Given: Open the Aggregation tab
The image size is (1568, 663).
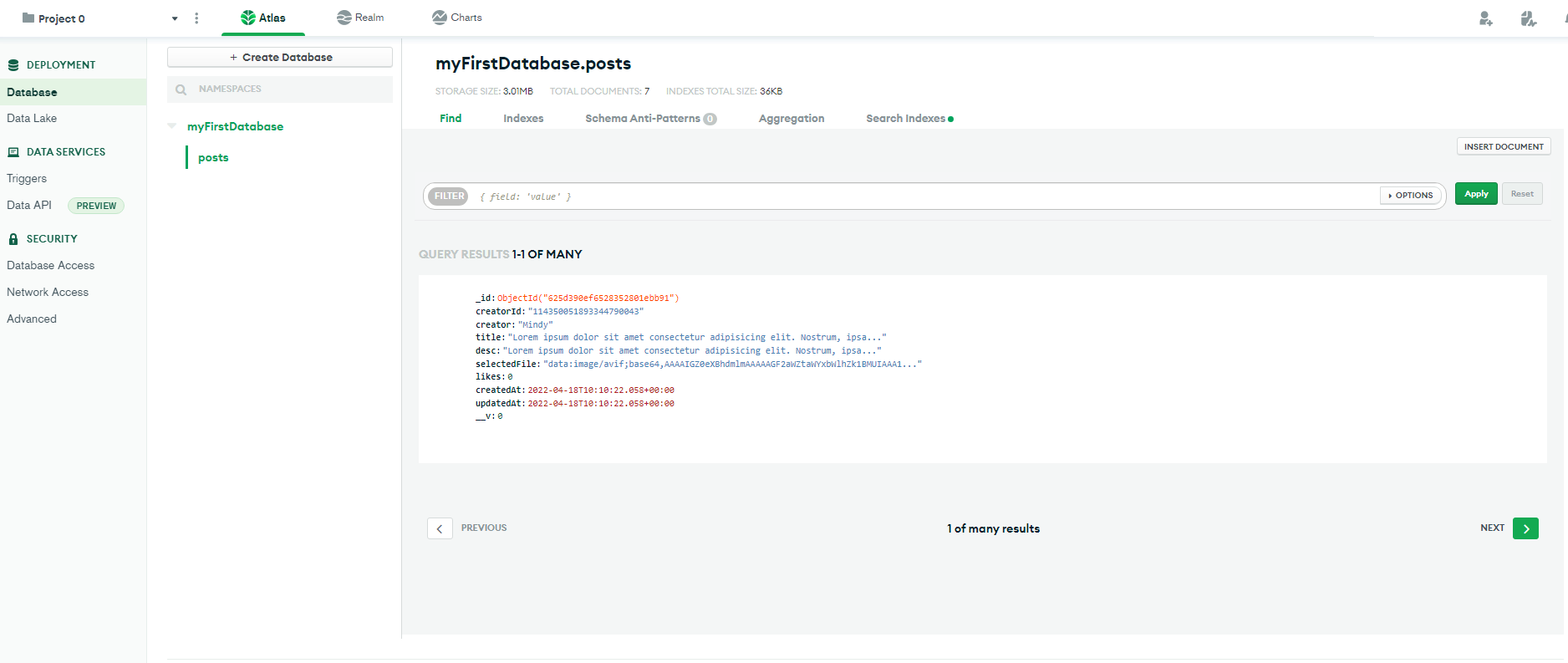Looking at the screenshot, I should pos(791,119).
